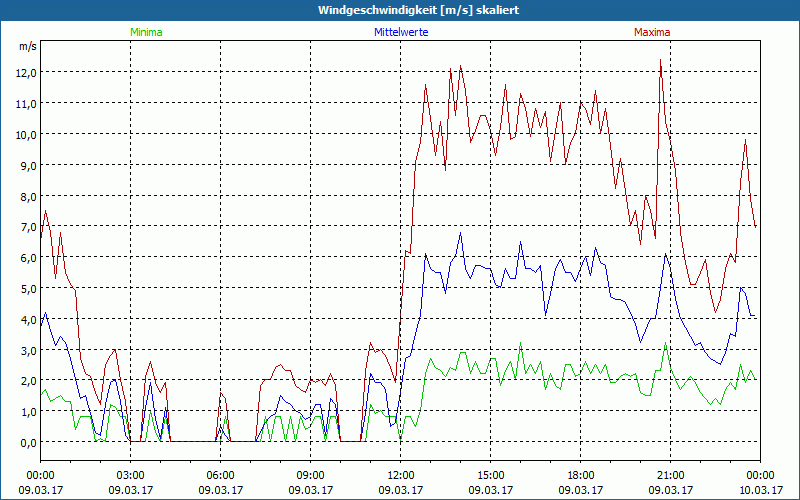Select the 2,0 y-axis value

(29, 381)
